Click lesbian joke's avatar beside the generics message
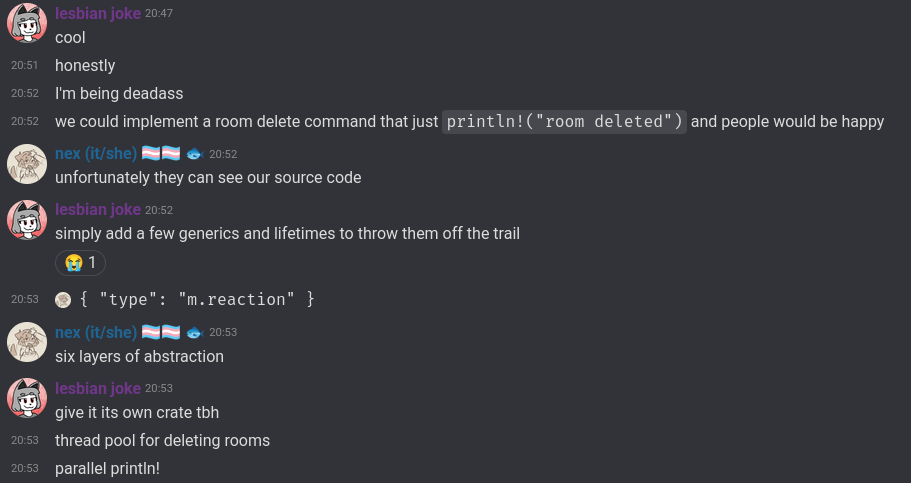 27,220
